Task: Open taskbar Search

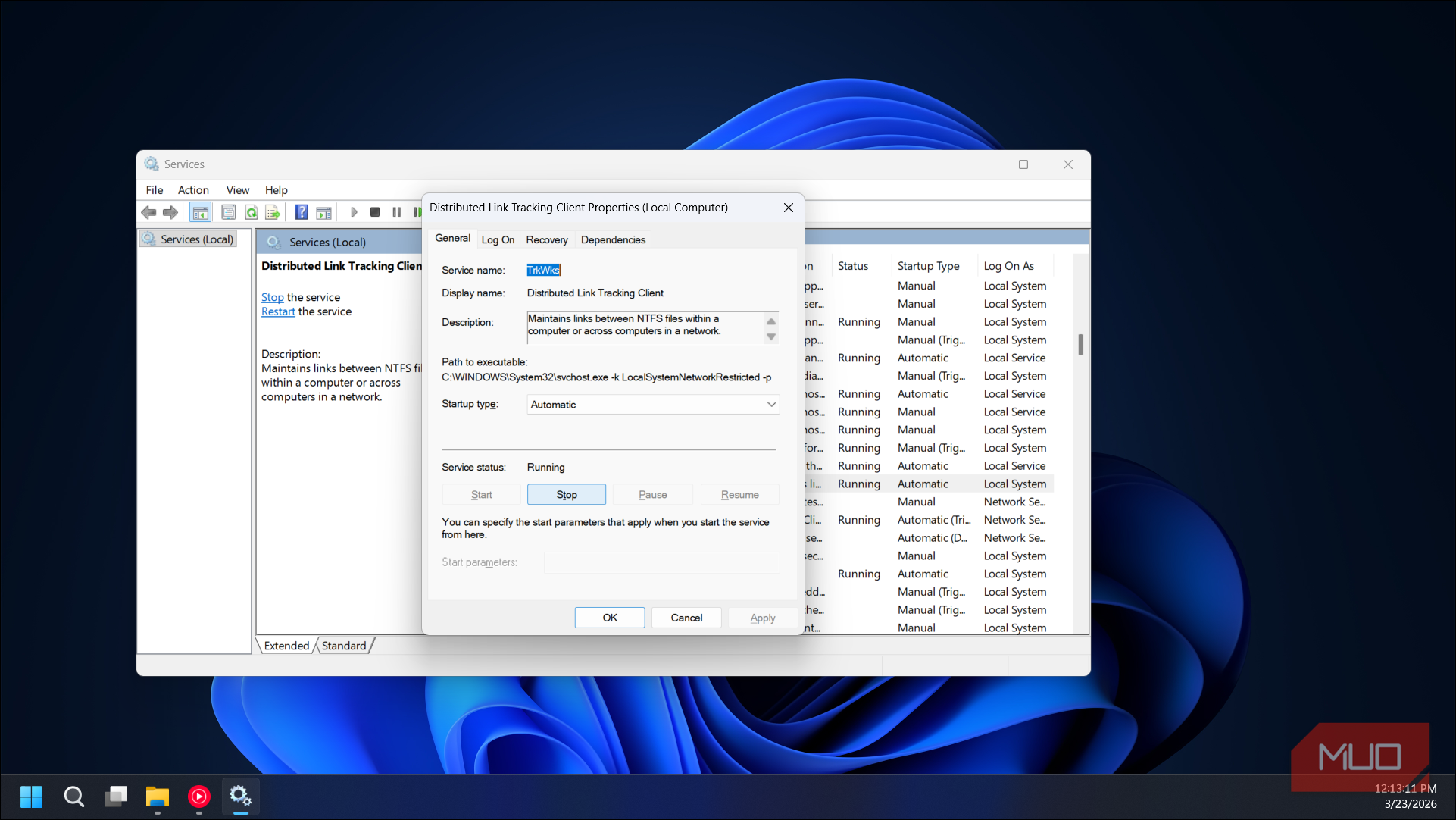Action: (73, 797)
